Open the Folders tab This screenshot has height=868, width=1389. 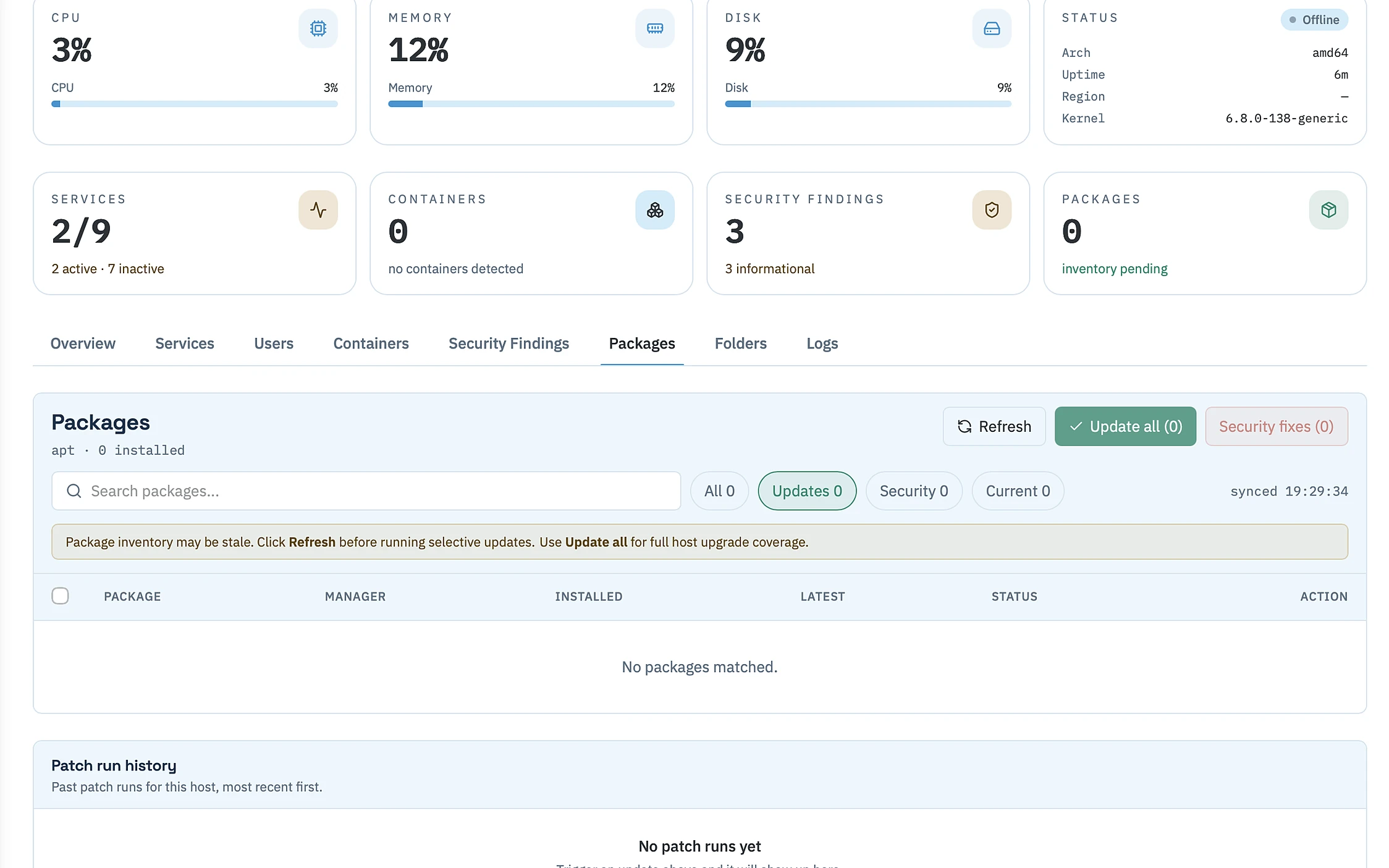click(741, 343)
